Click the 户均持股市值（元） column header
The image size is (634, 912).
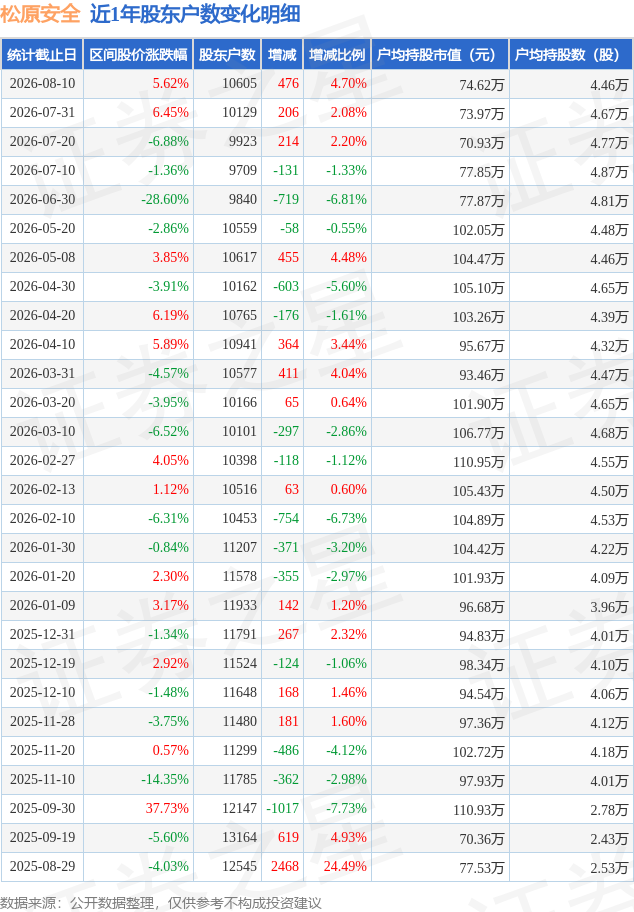click(x=440, y=55)
